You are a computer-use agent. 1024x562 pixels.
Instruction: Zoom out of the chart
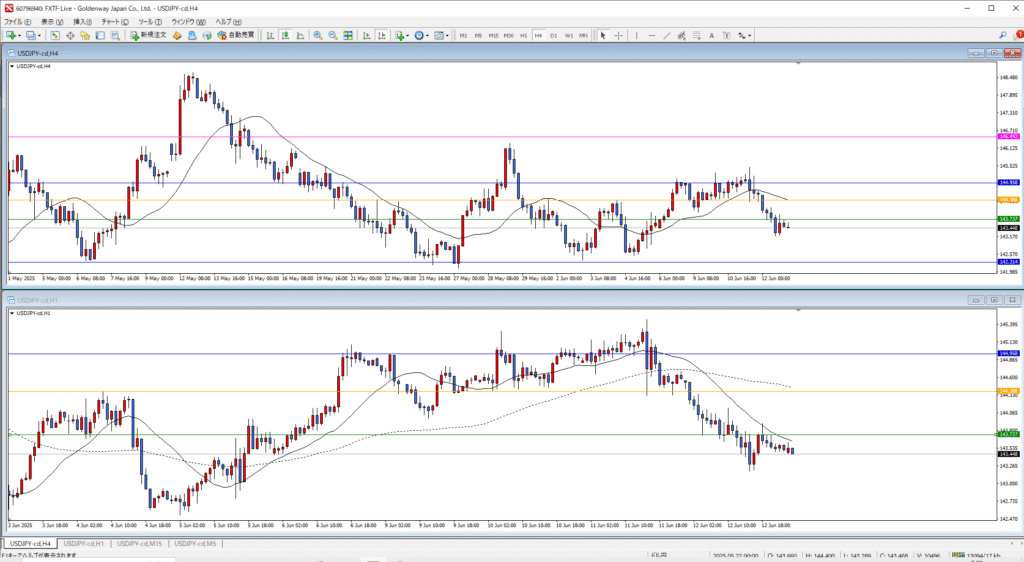333,35
